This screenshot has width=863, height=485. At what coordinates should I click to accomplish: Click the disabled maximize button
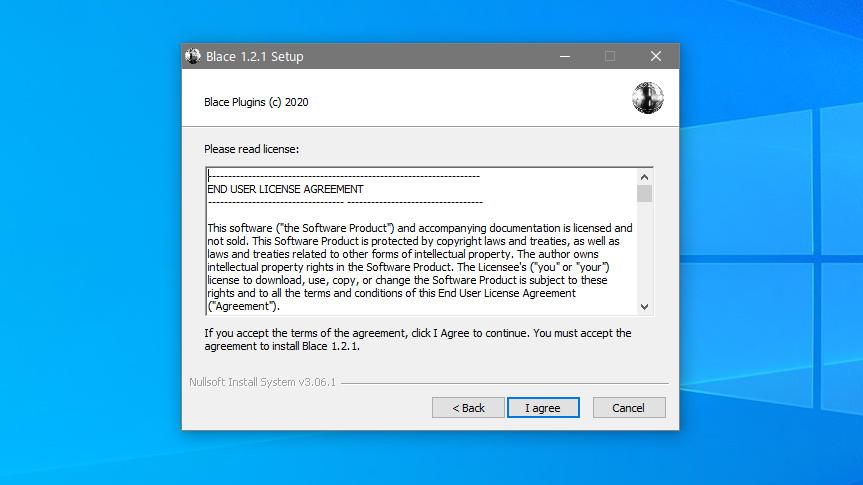click(x=610, y=56)
